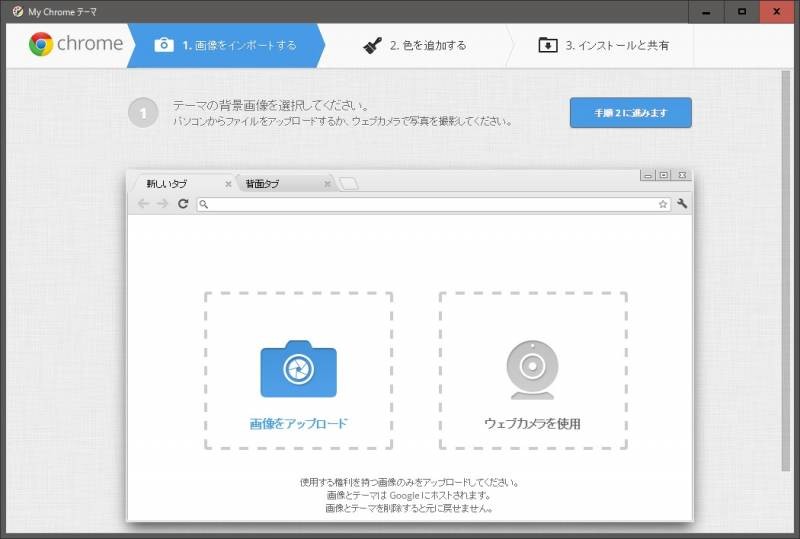Click the preview window minimize icon

click(x=648, y=176)
